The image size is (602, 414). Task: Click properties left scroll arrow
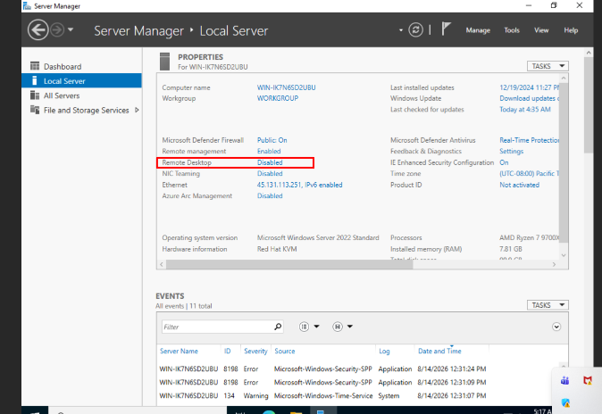point(162,264)
